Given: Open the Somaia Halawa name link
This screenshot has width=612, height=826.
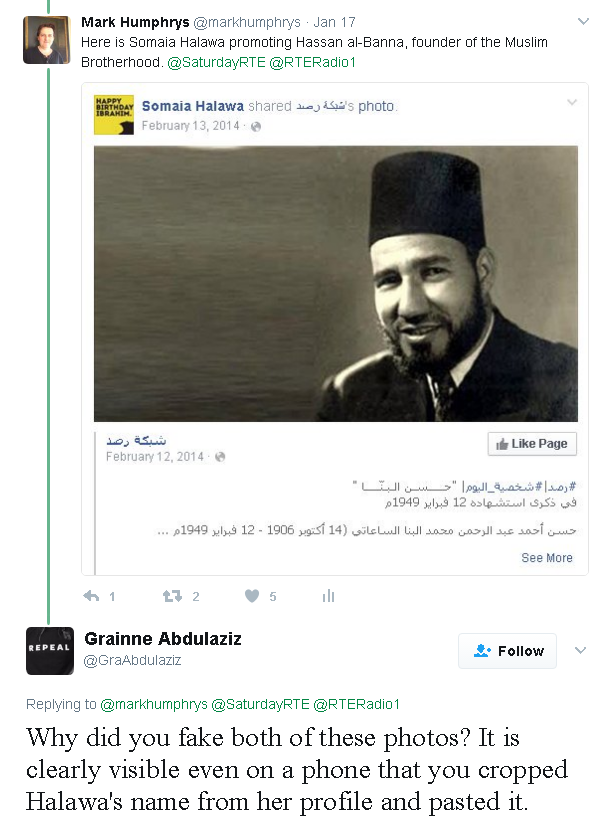Looking at the screenshot, I should (193, 106).
